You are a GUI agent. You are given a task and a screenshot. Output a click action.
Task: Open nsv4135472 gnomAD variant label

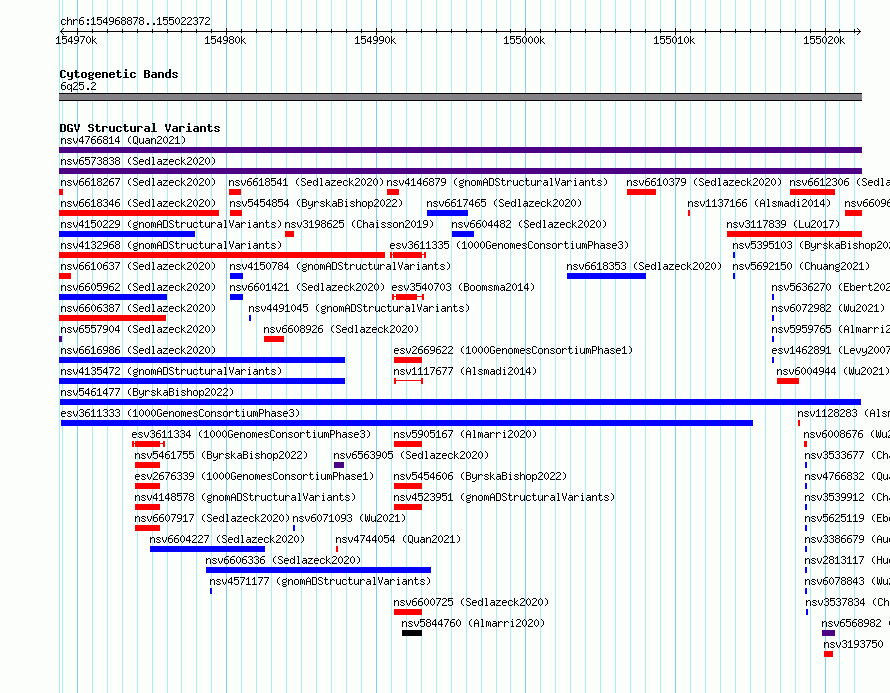171,371
